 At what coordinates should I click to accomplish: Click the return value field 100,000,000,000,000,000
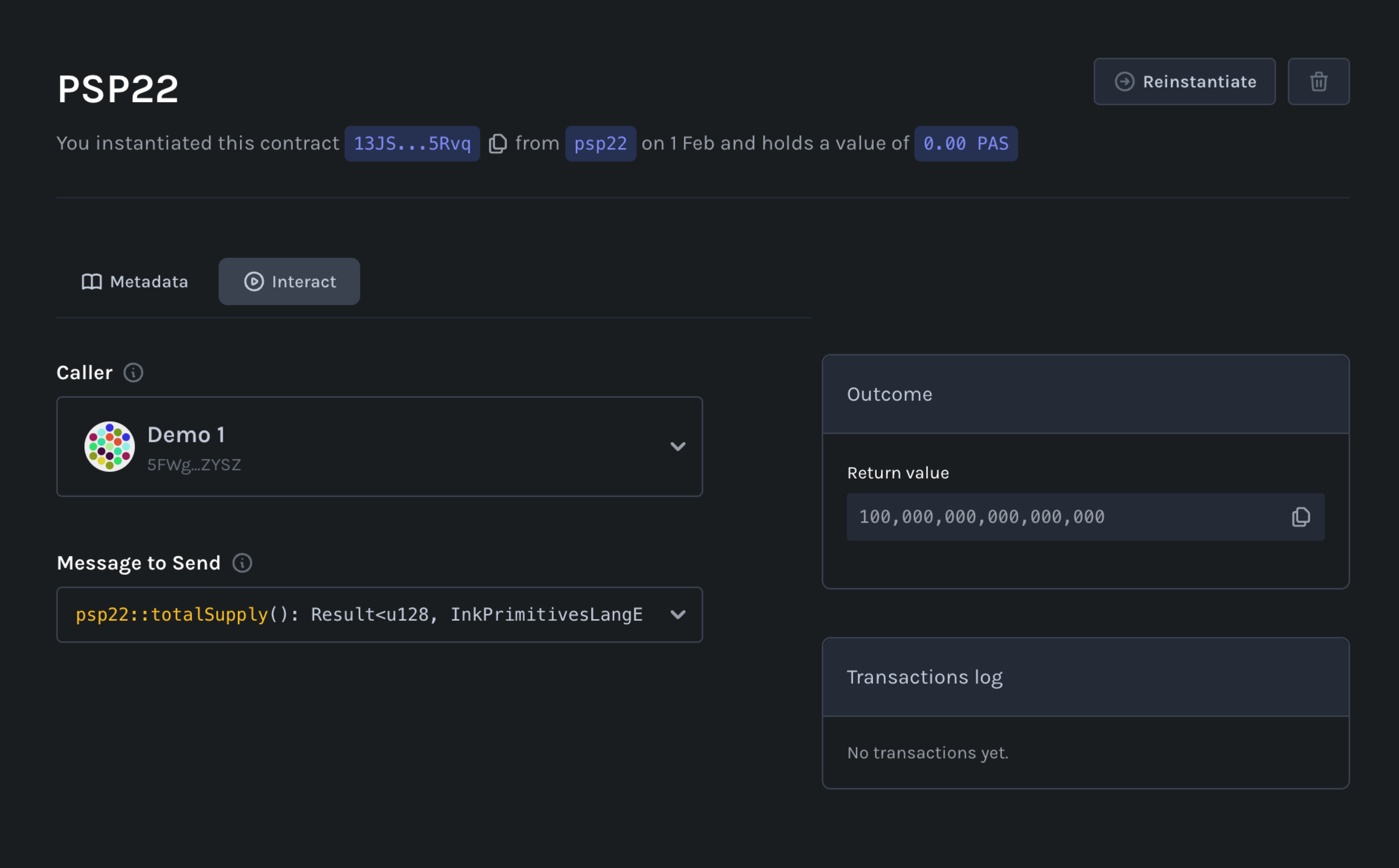click(x=982, y=517)
